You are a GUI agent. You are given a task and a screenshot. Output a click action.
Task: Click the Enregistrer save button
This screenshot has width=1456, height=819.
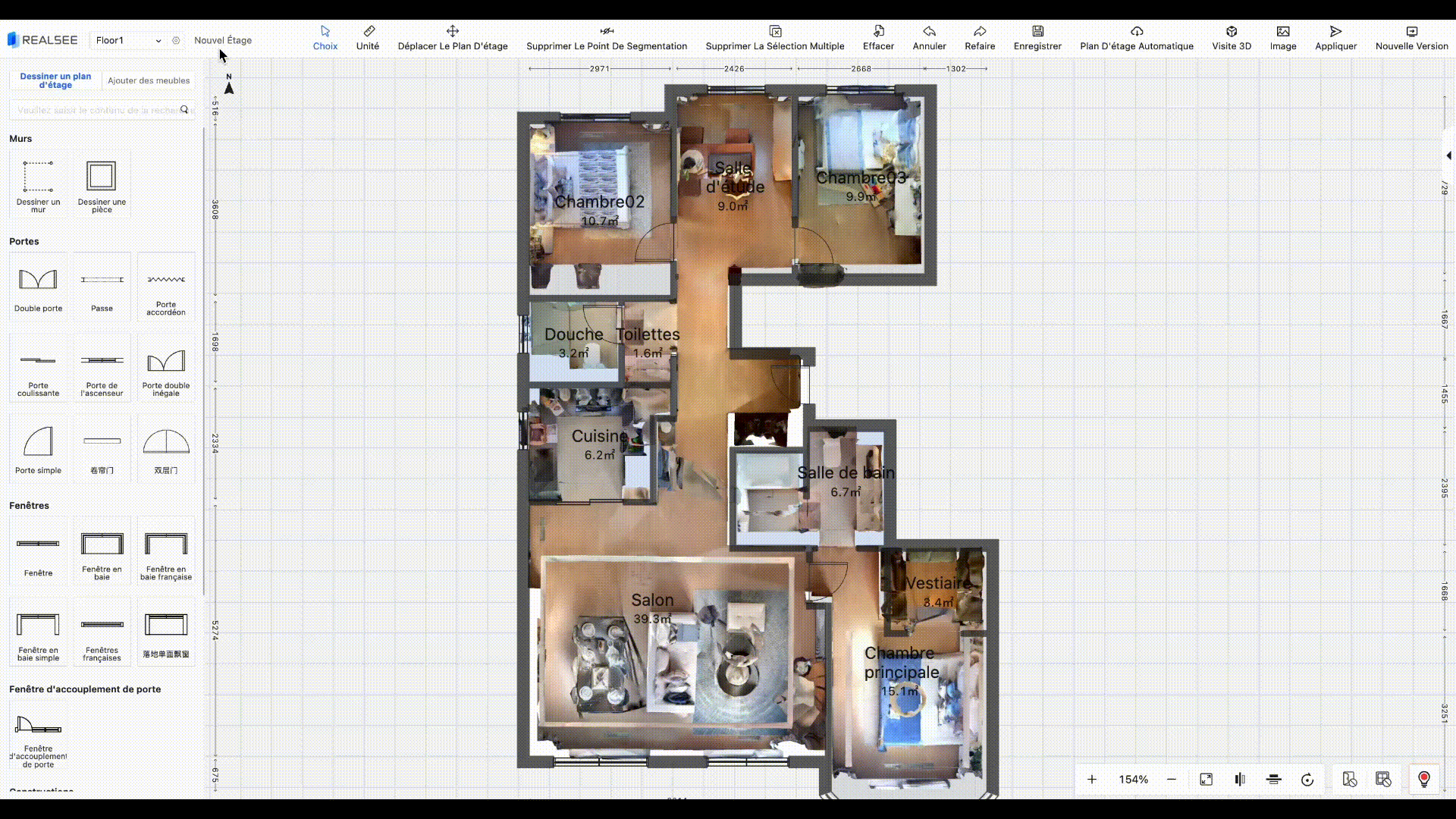point(1037,37)
